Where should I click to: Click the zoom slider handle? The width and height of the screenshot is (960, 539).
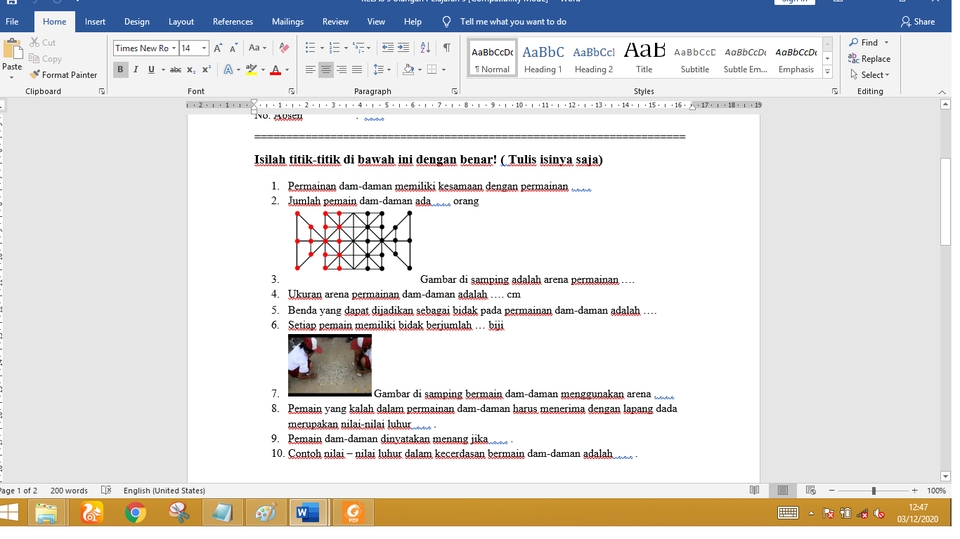coord(874,491)
